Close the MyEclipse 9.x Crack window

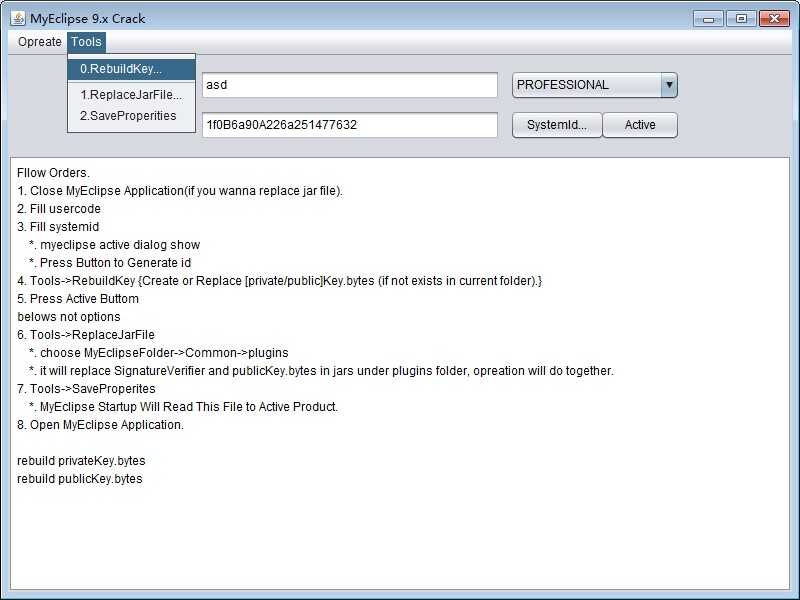coord(774,19)
